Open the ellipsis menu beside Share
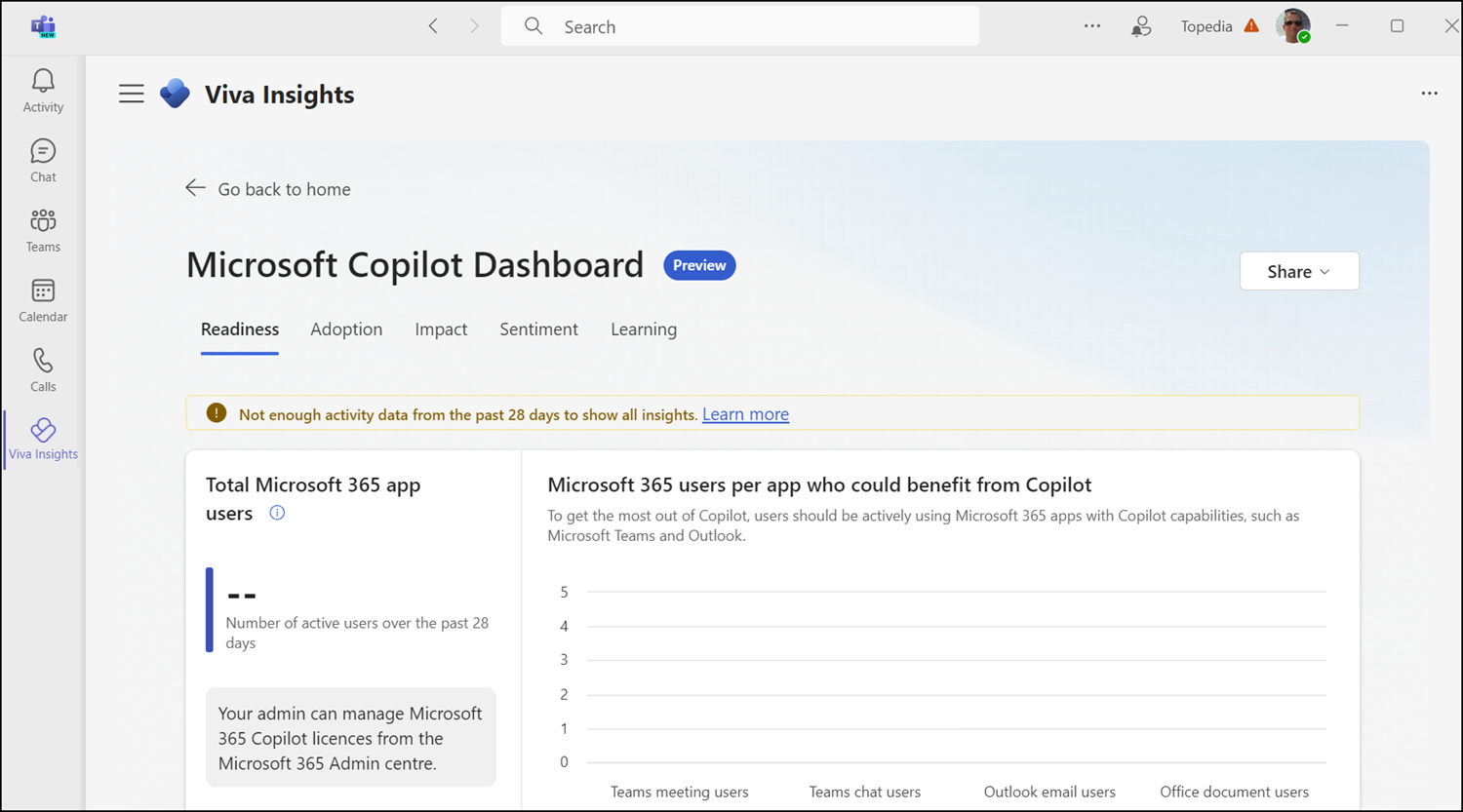This screenshot has width=1463, height=812. pos(1429,93)
